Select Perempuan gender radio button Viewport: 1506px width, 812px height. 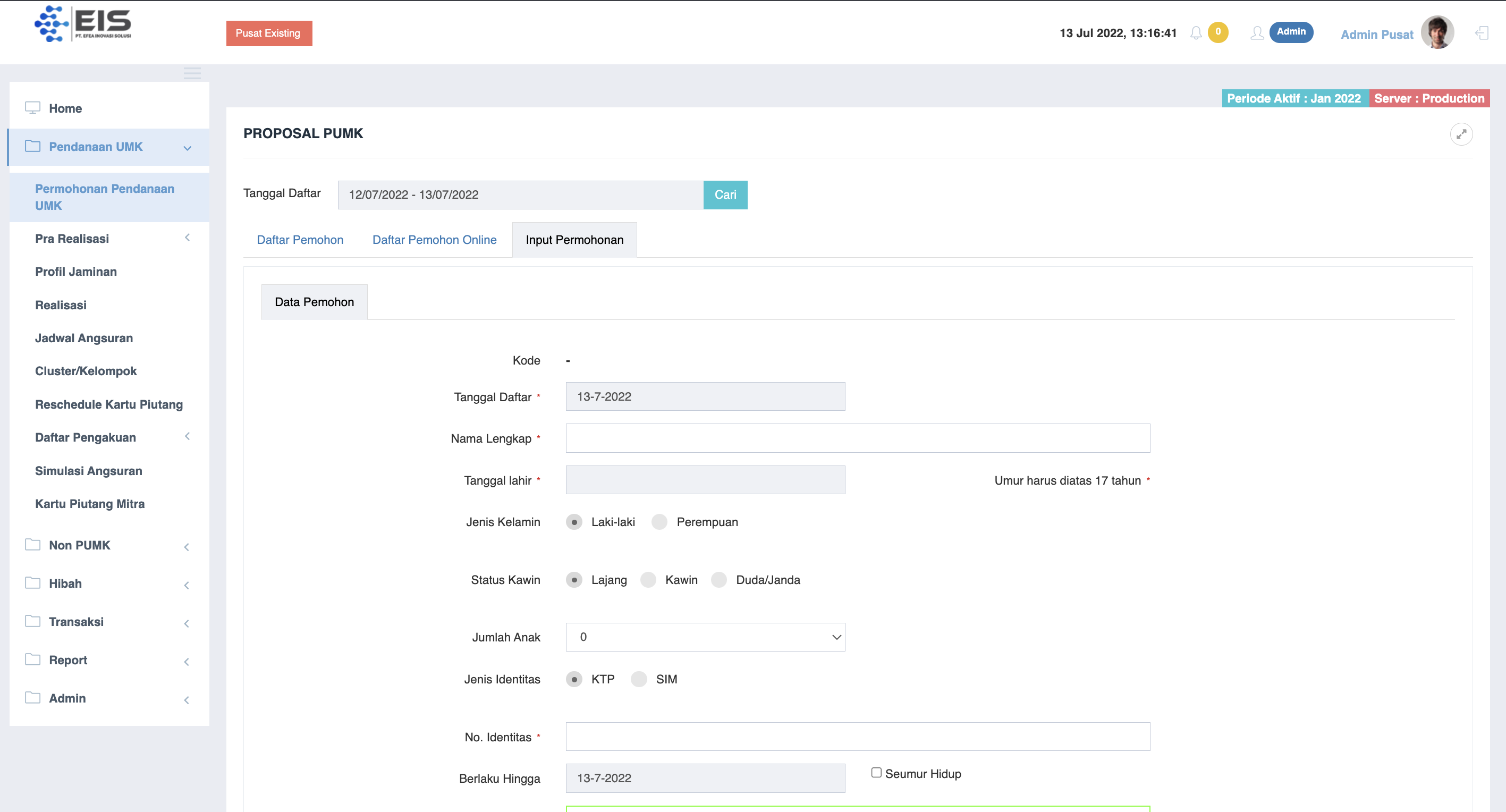(659, 522)
